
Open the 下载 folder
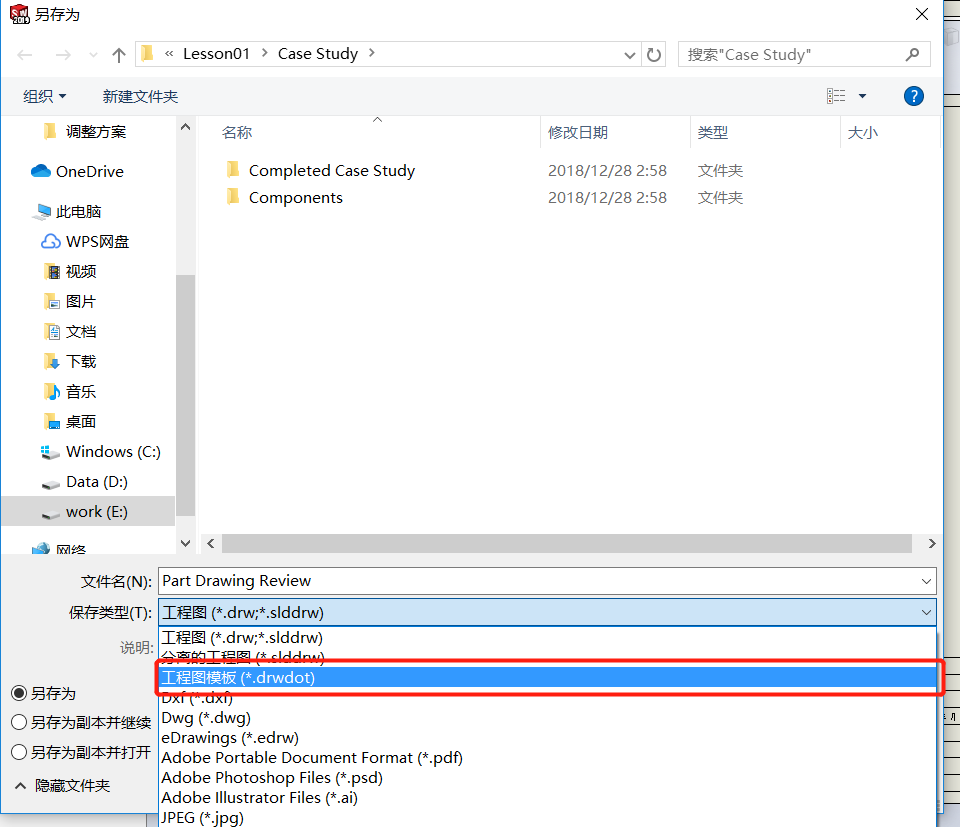81,362
